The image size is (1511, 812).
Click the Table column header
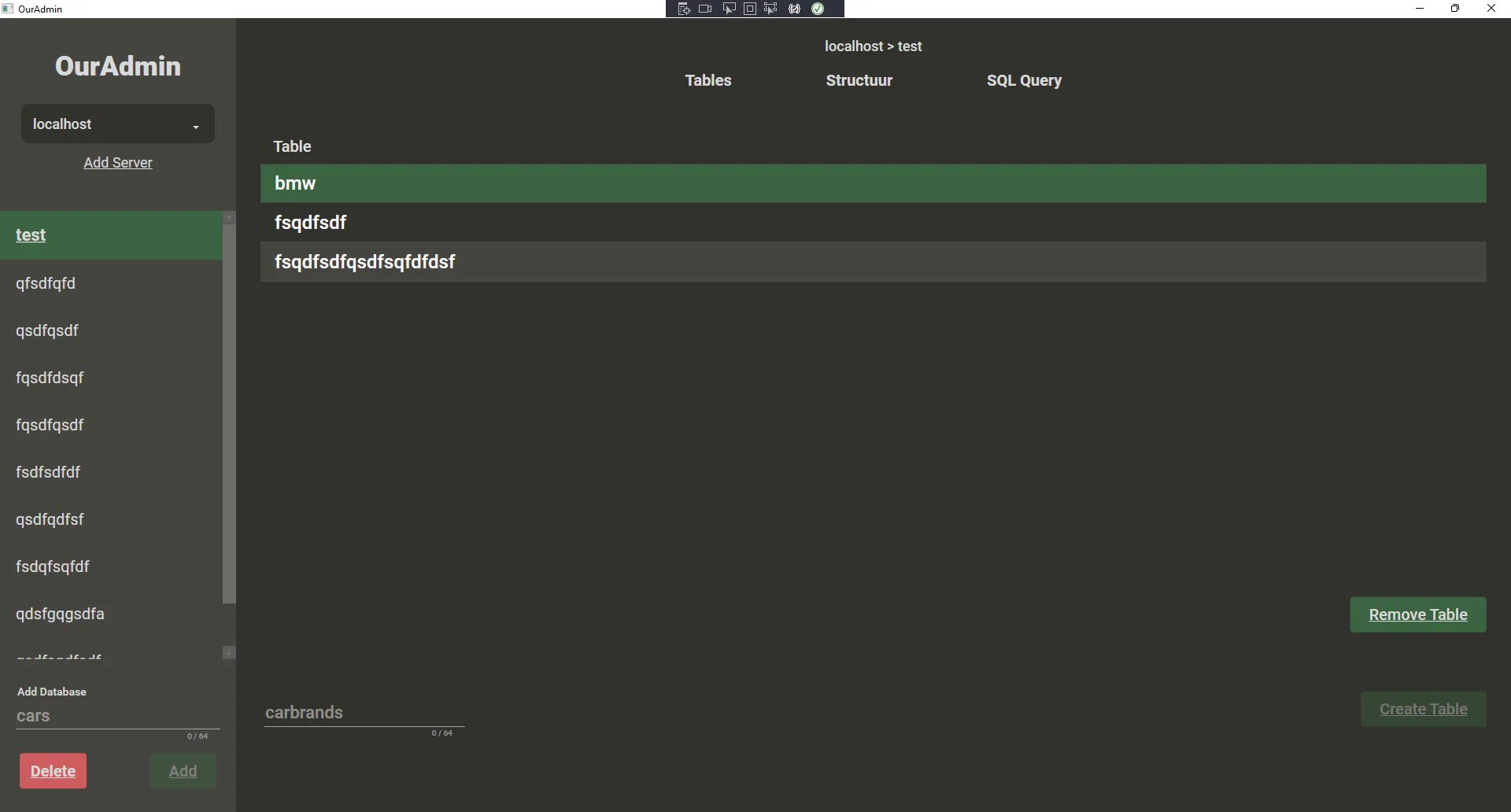tap(292, 146)
